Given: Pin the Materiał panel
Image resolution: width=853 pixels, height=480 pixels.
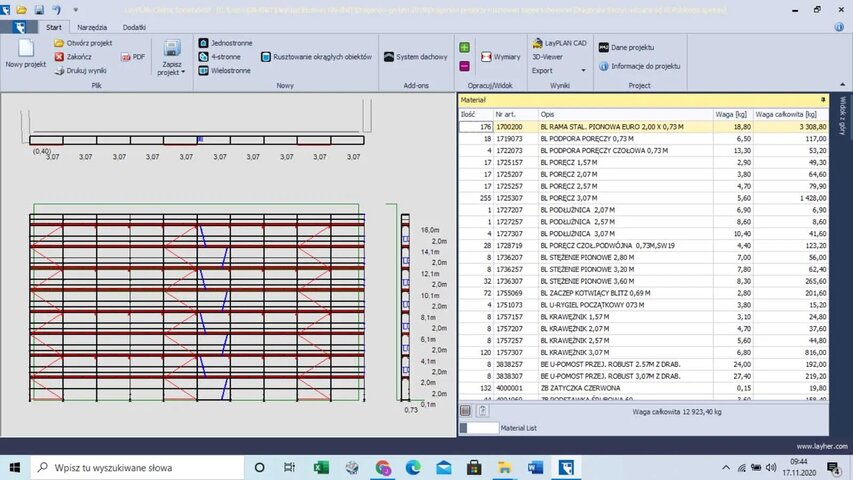Looking at the screenshot, I should [823, 100].
